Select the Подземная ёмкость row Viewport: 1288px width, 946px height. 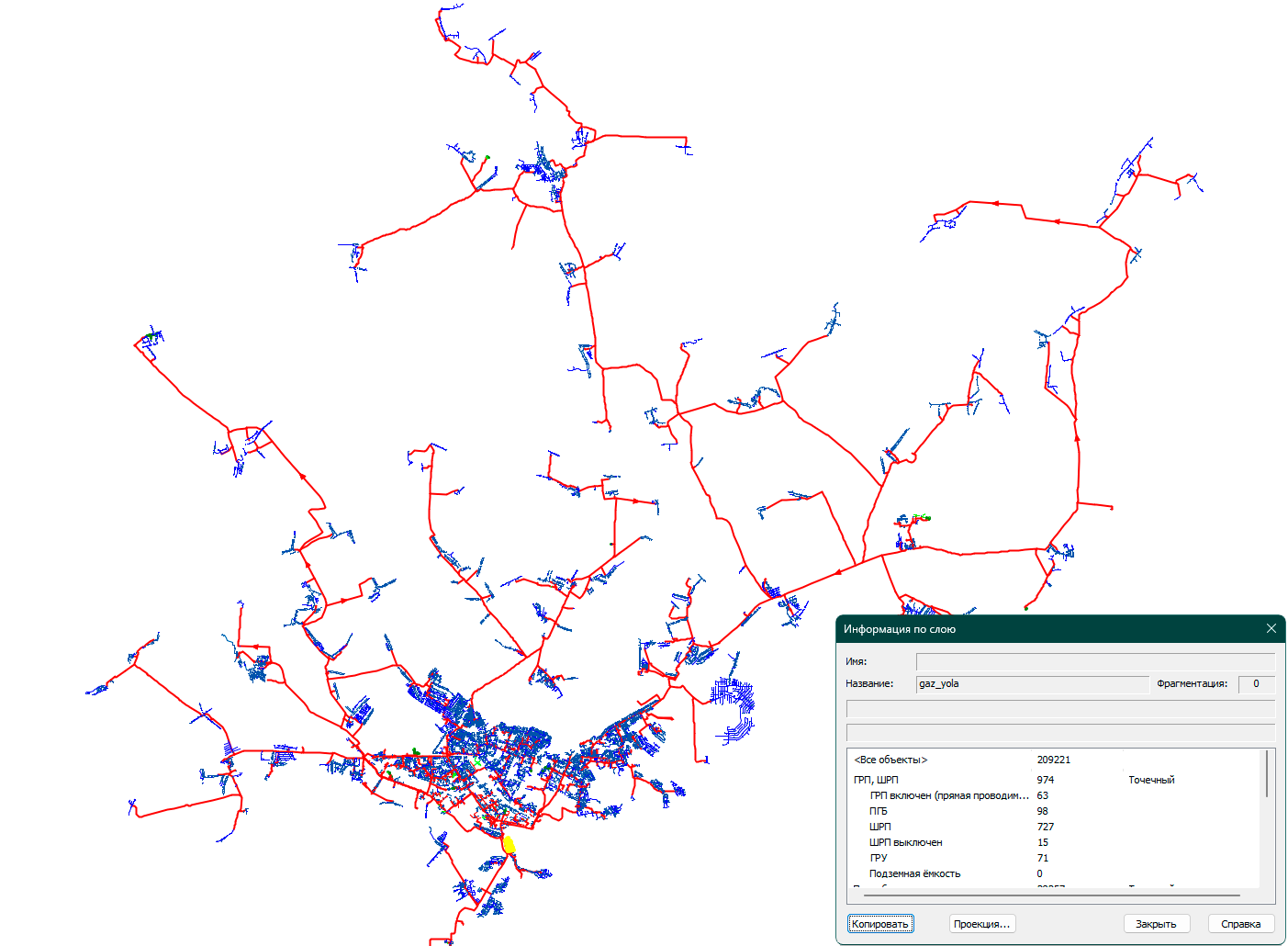pyautogui.click(x=914, y=873)
